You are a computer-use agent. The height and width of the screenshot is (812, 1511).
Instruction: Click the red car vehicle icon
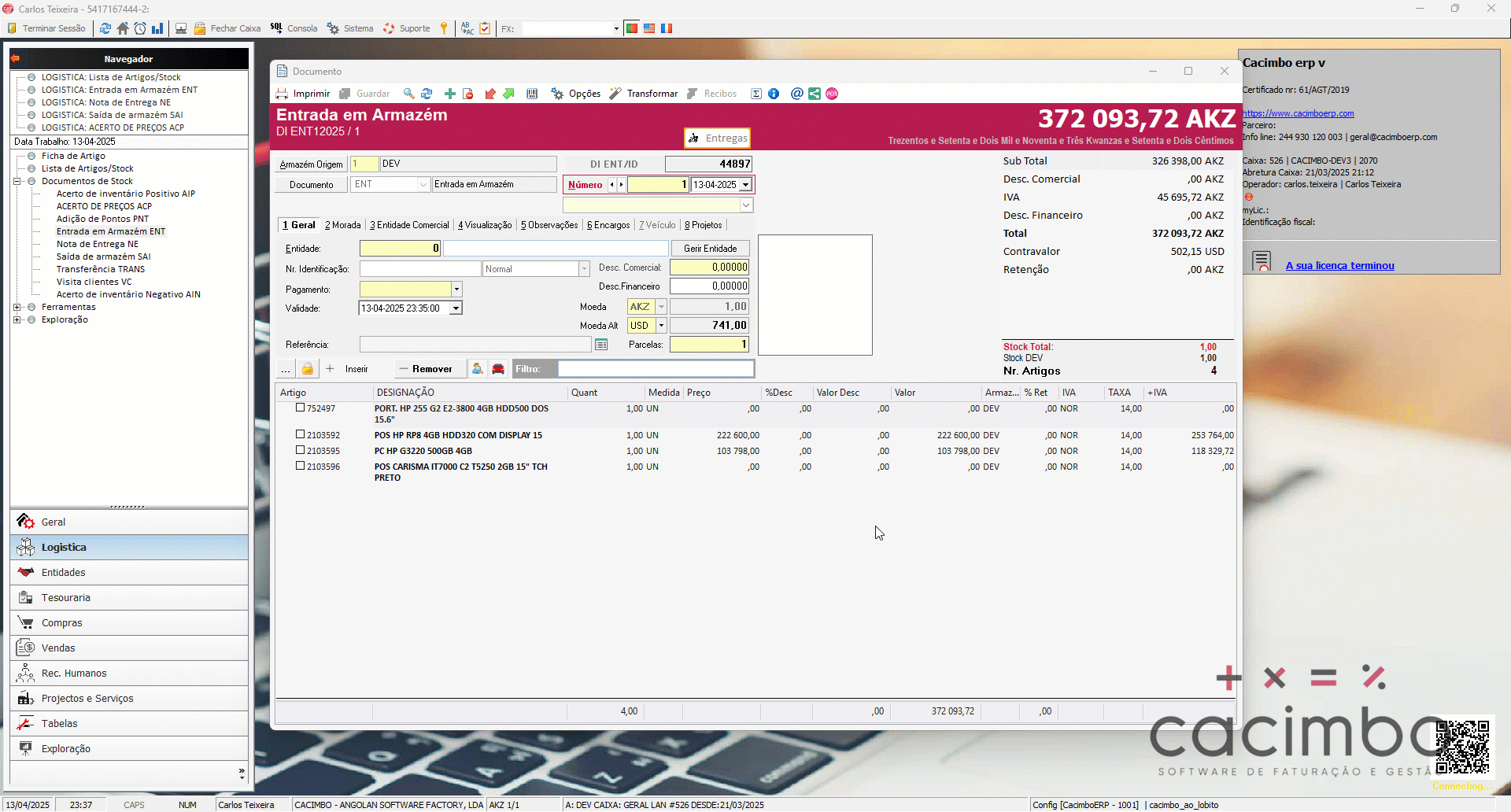pos(498,369)
